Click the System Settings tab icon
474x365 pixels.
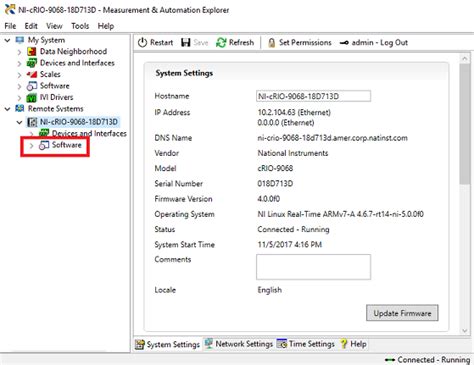(x=140, y=344)
